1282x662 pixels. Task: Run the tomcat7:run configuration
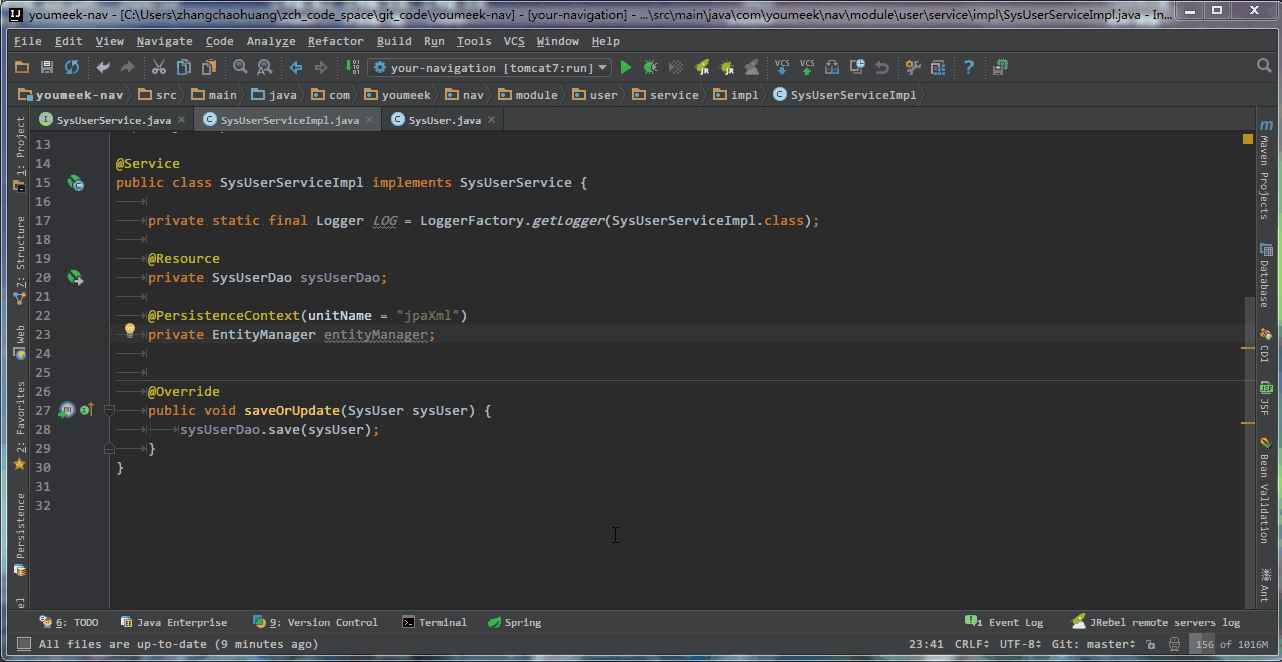click(626, 68)
